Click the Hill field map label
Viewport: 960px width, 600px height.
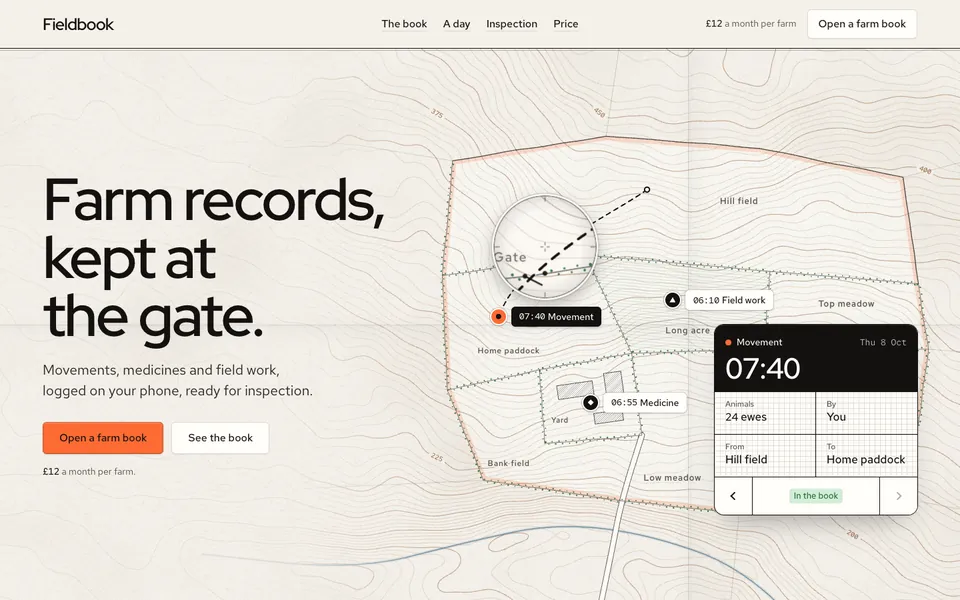739,201
